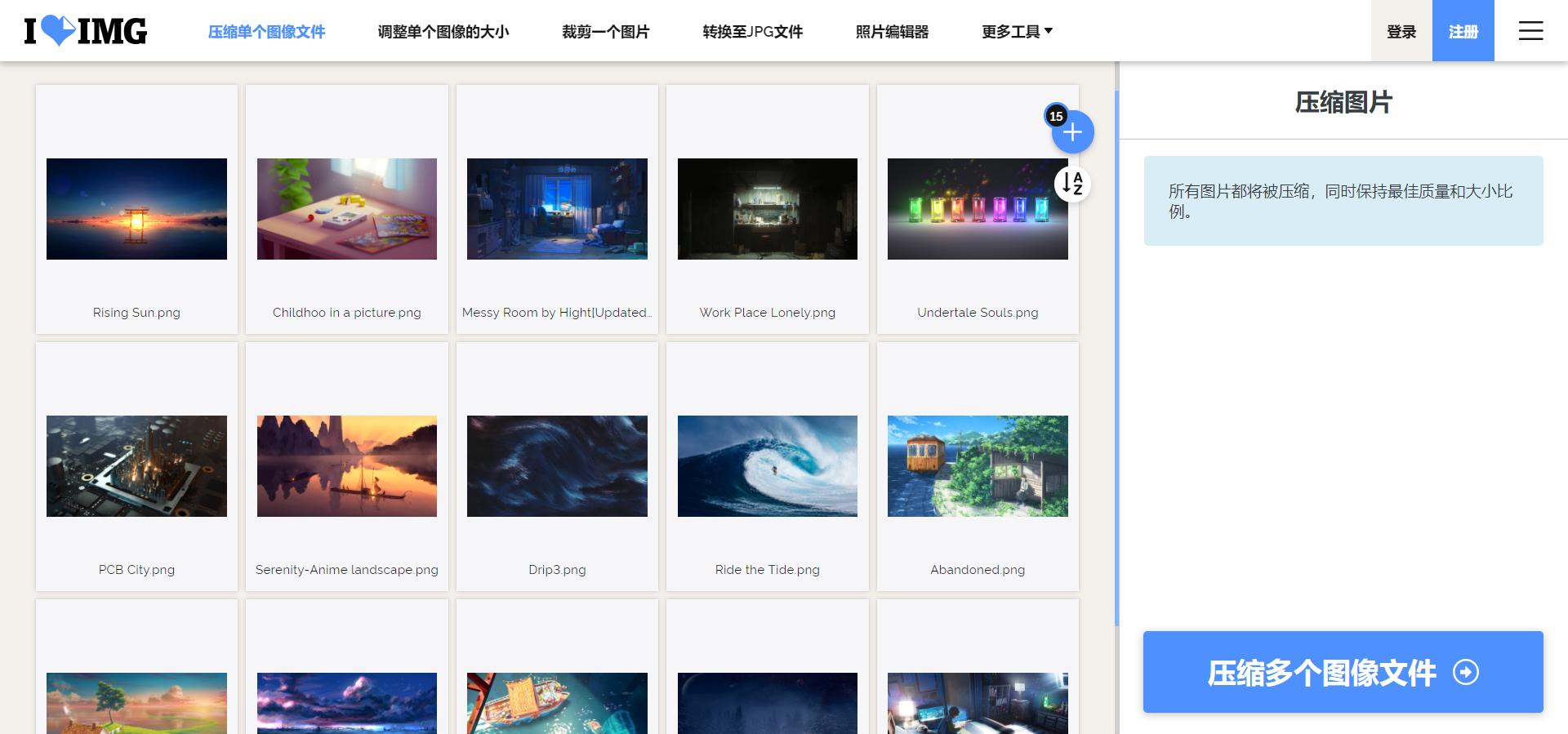Select the Serenity-Anime landscape.png thumbnail
The height and width of the screenshot is (734, 1568).
click(347, 466)
